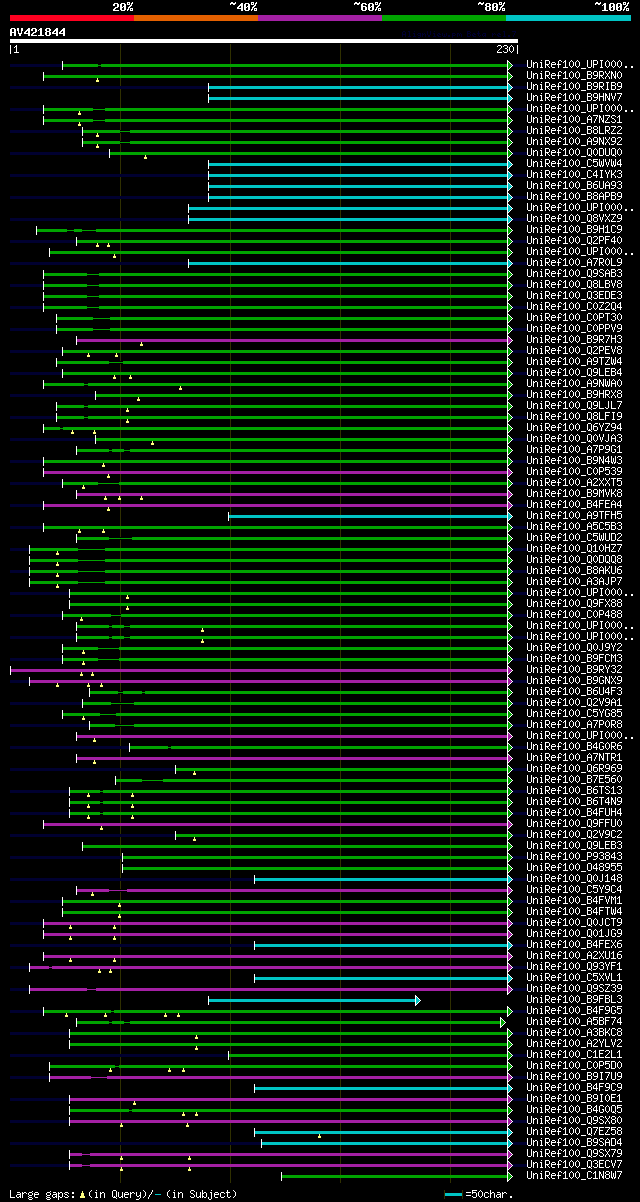Click the UniRef100_Q2V9A1 label

click(575, 702)
